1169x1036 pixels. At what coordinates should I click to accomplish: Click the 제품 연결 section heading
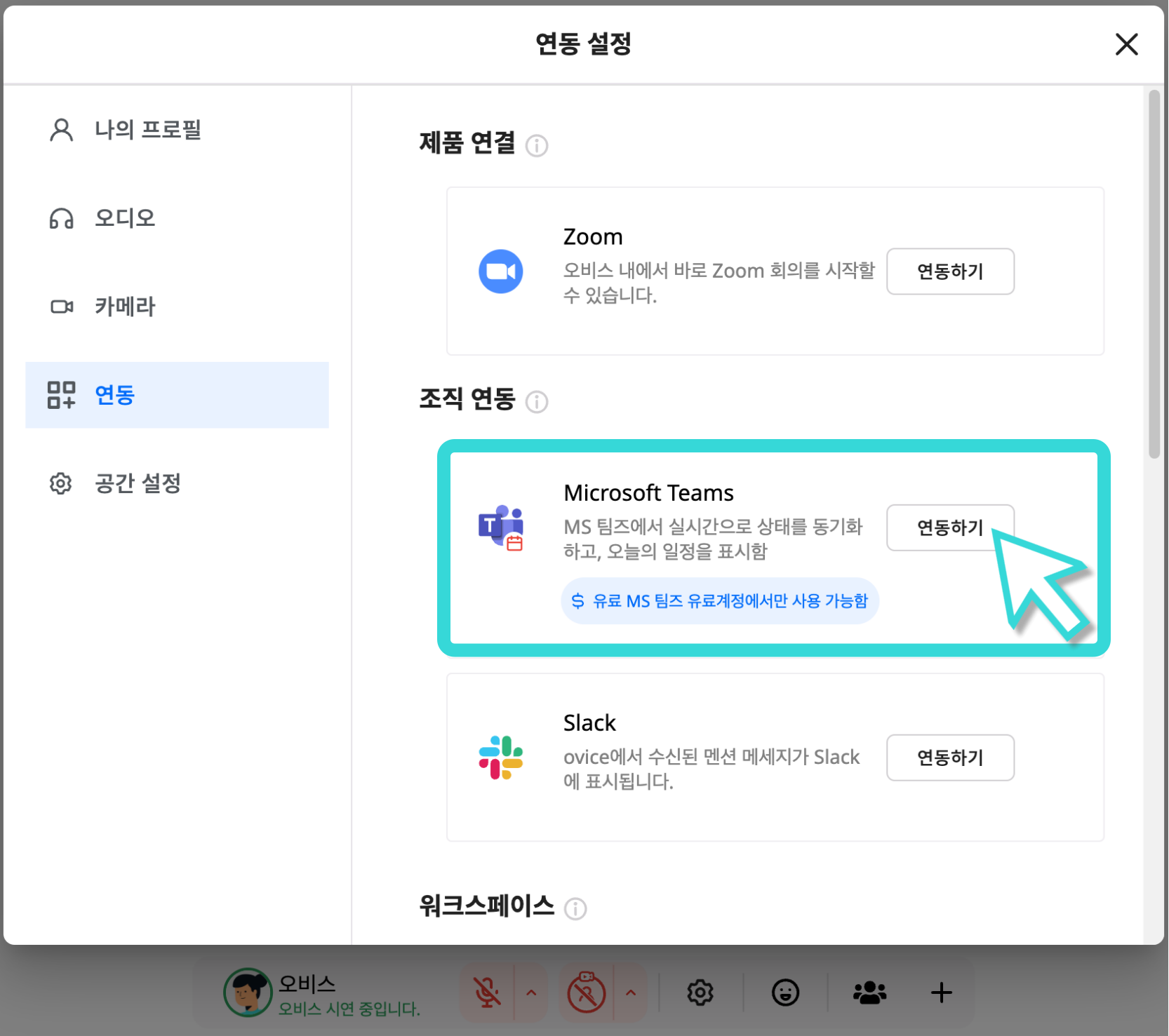pos(467,144)
